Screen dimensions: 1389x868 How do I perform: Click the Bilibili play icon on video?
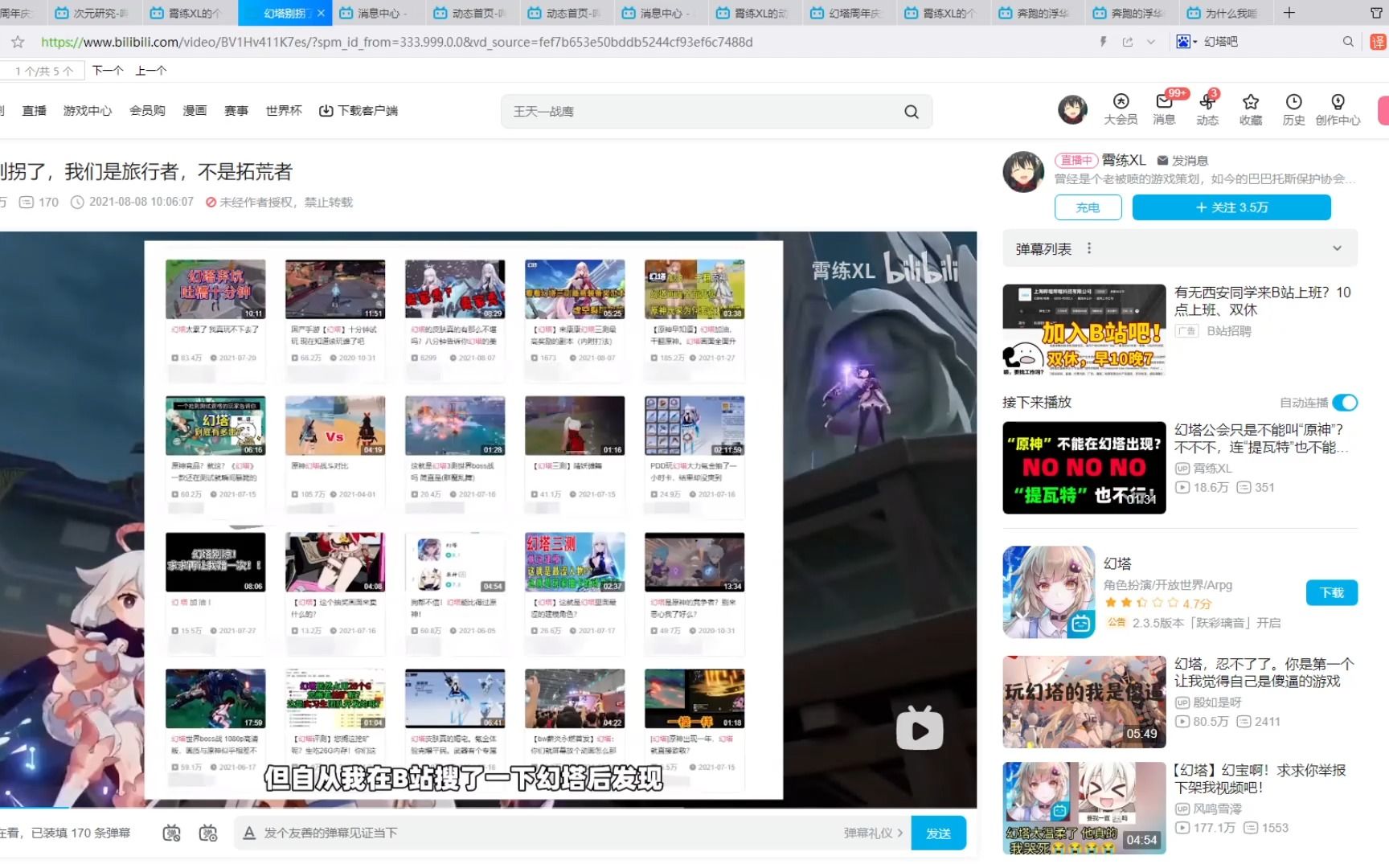click(x=920, y=728)
